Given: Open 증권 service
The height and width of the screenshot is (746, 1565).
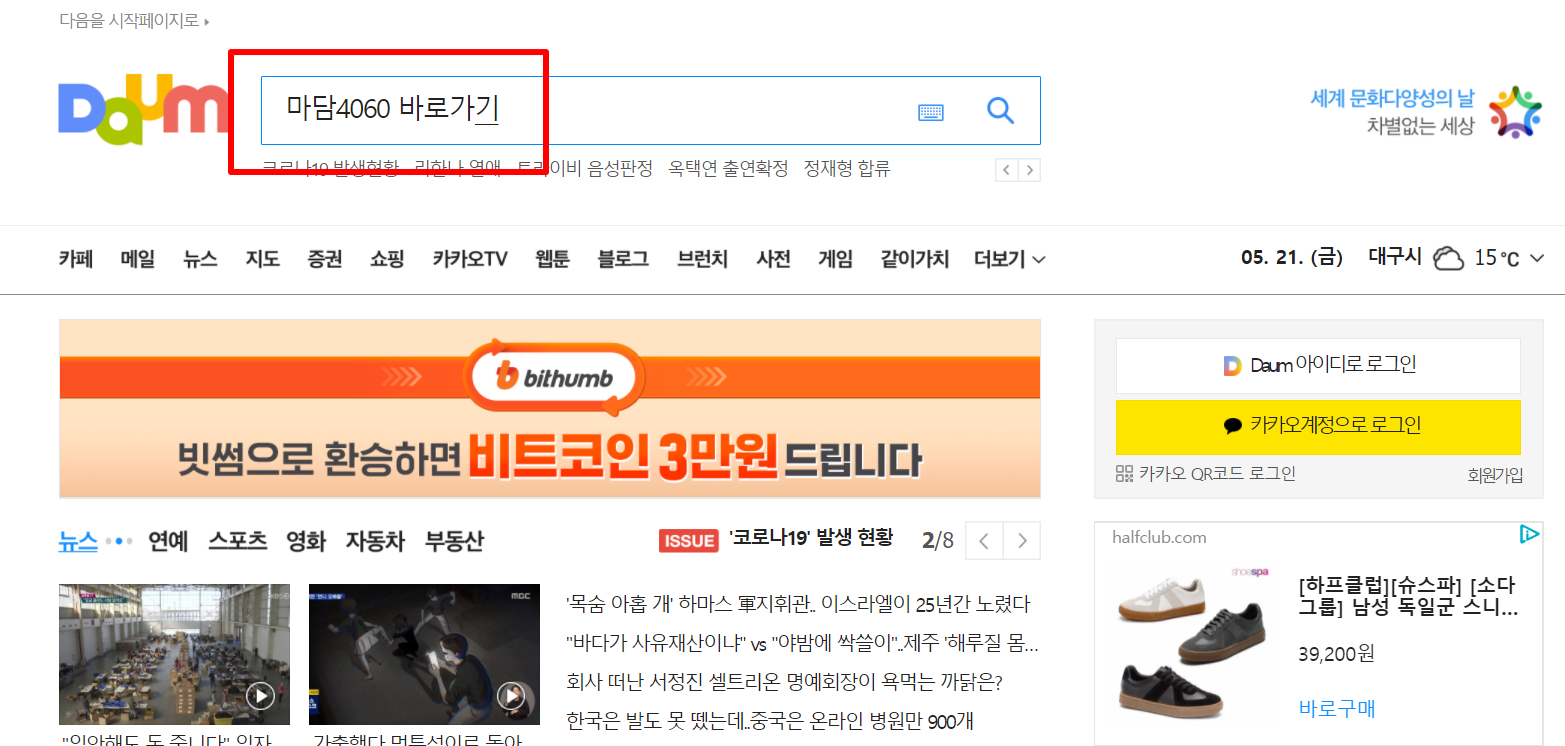Looking at the screenshot, I should click(x=325, y=259).
